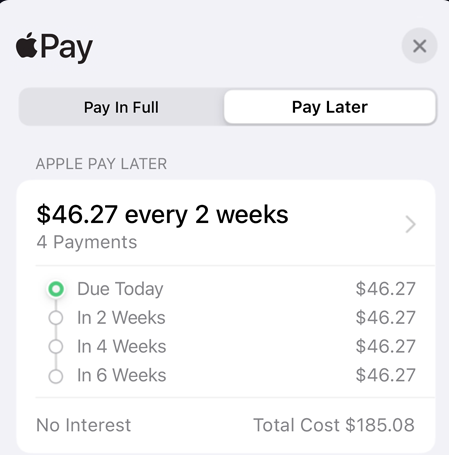Click the In 4 Weeks label
Viewport: 449px width, 455px height.
tap(121, 346)
